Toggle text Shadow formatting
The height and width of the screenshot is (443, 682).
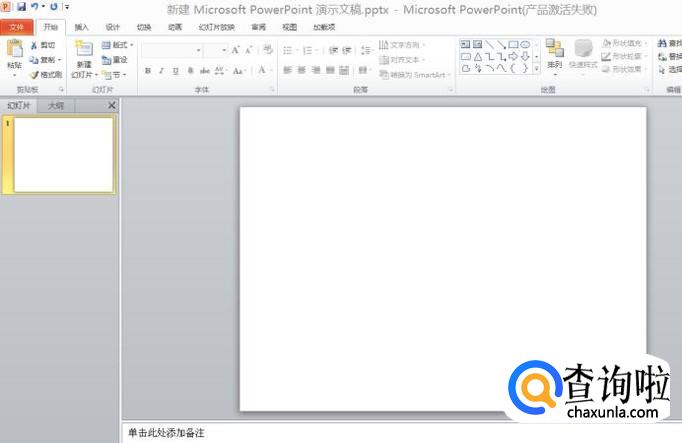(191, 70)
